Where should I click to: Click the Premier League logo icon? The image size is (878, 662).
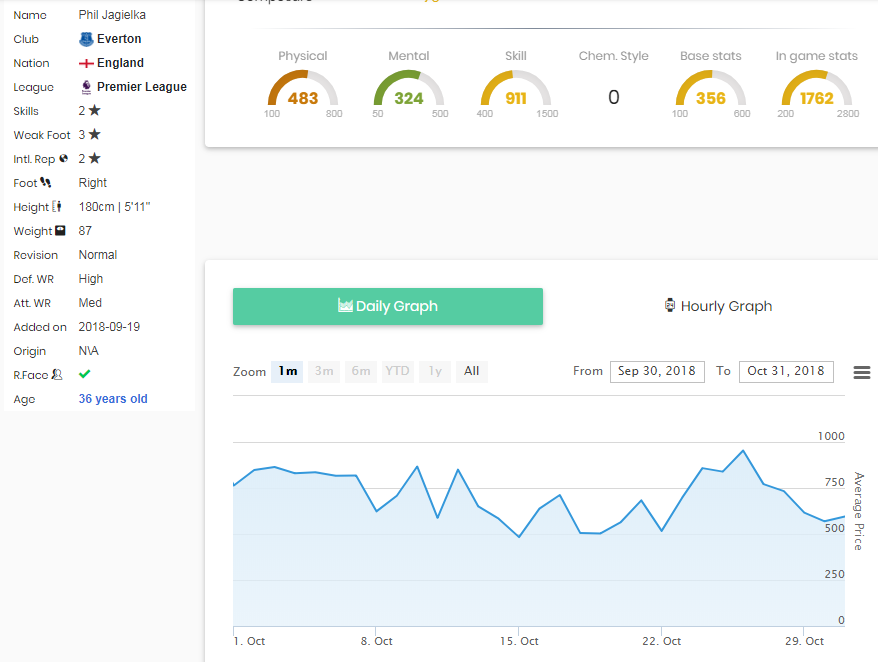[x=86, y=87]
